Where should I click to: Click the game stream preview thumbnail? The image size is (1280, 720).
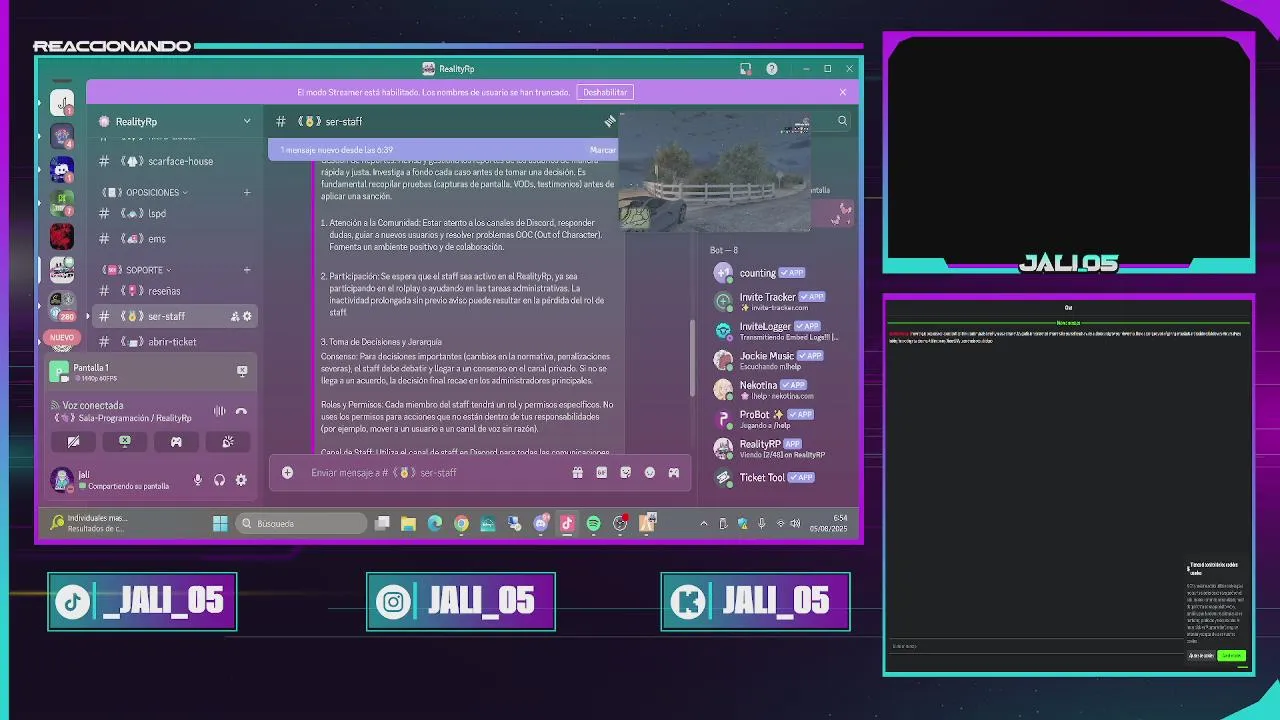[x=714, y=171]
